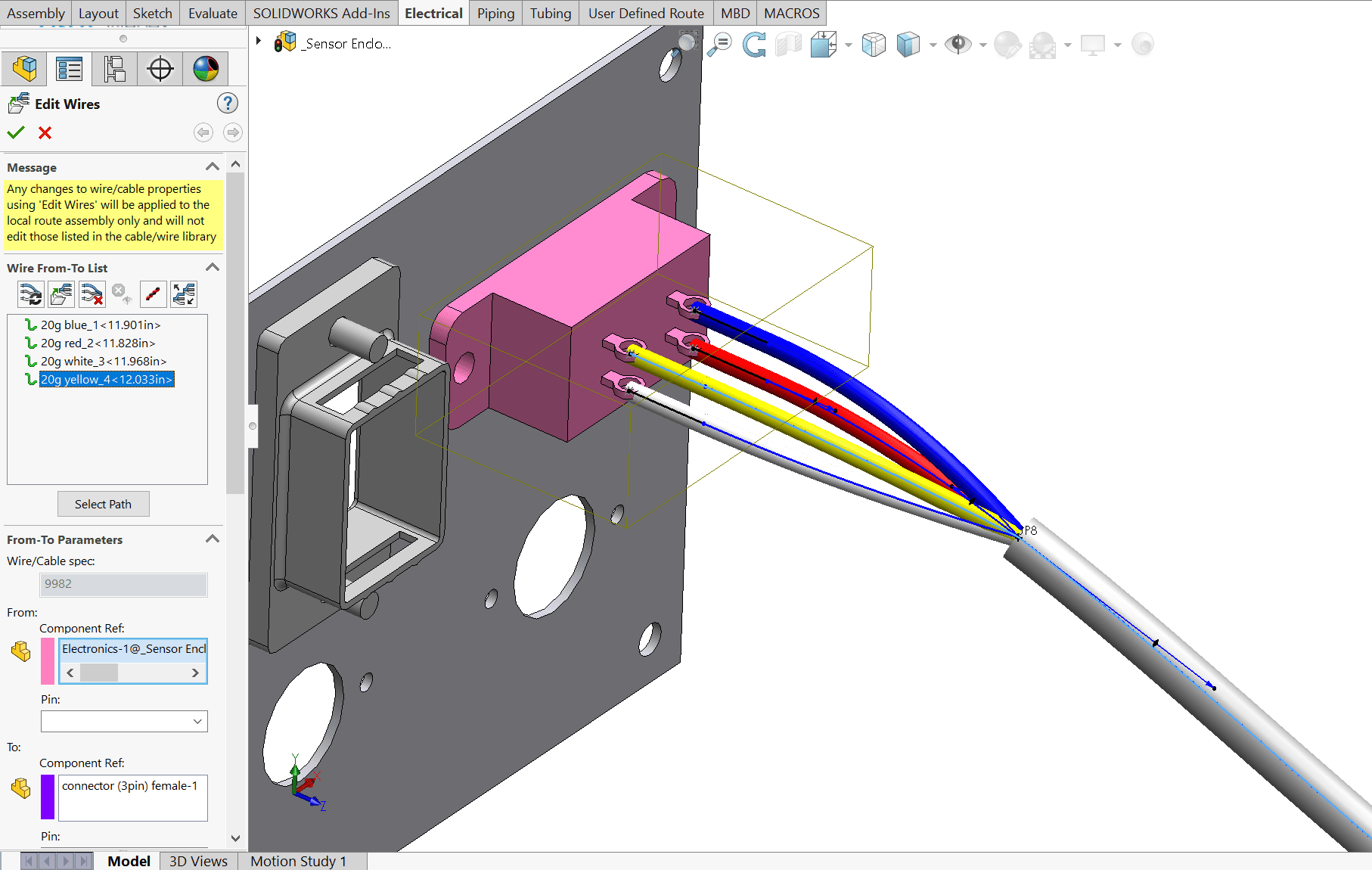Click the Display Style cube icon
The image size is (1372, 870).
908,45
